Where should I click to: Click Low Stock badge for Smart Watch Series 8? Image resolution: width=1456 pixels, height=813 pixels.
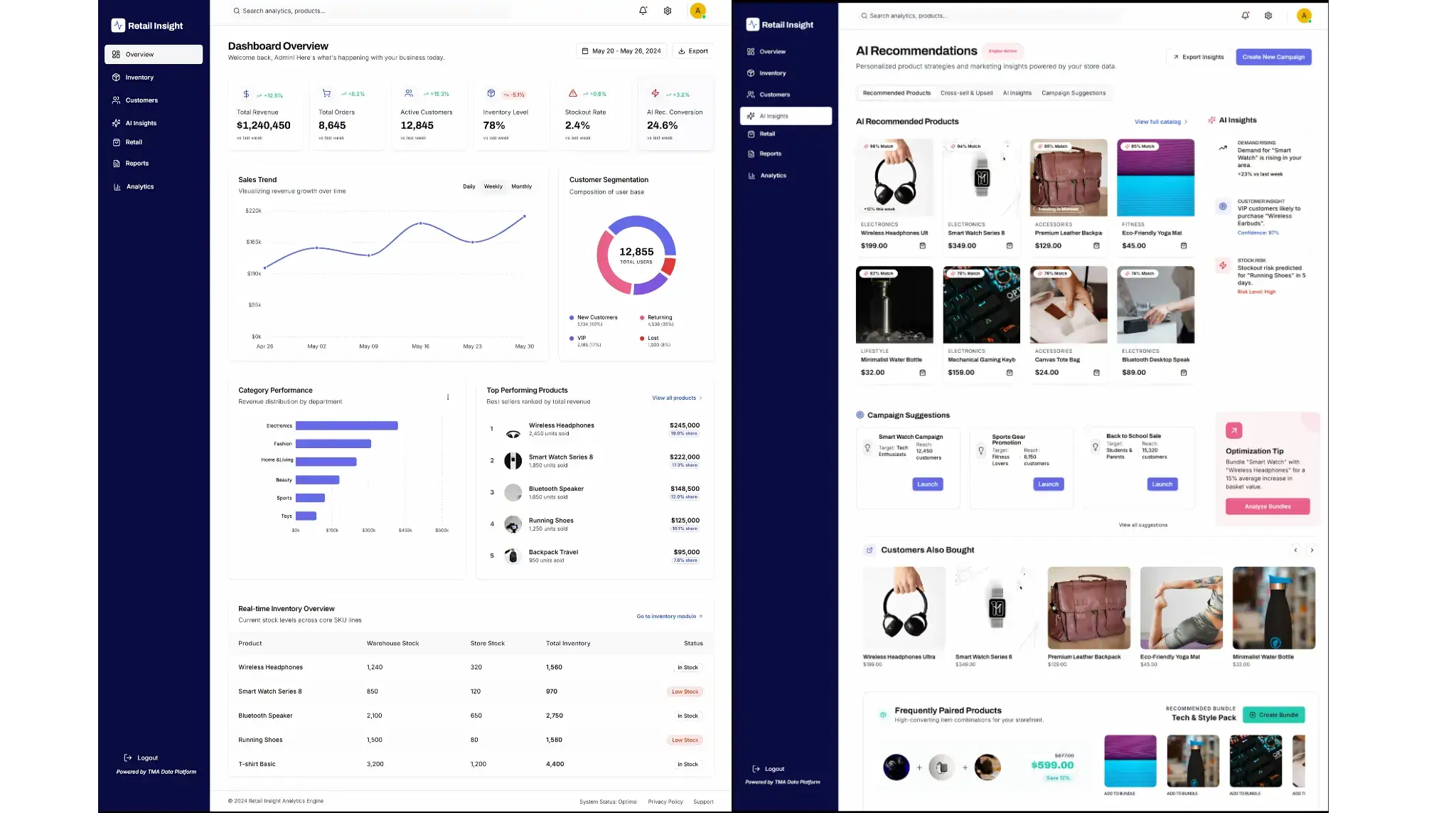coord(685,691)
